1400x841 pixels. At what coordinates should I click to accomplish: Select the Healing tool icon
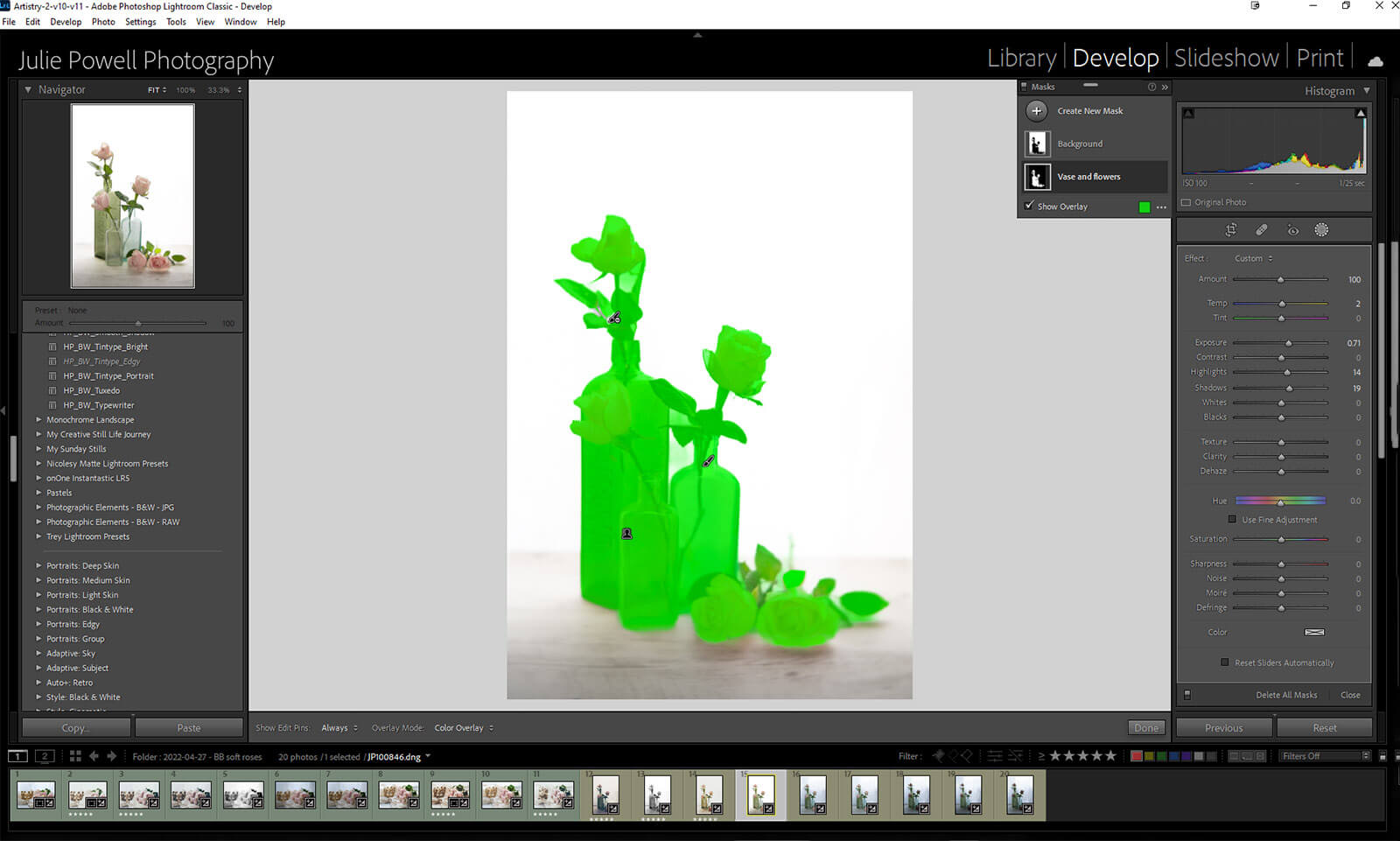coord(1262,230)
